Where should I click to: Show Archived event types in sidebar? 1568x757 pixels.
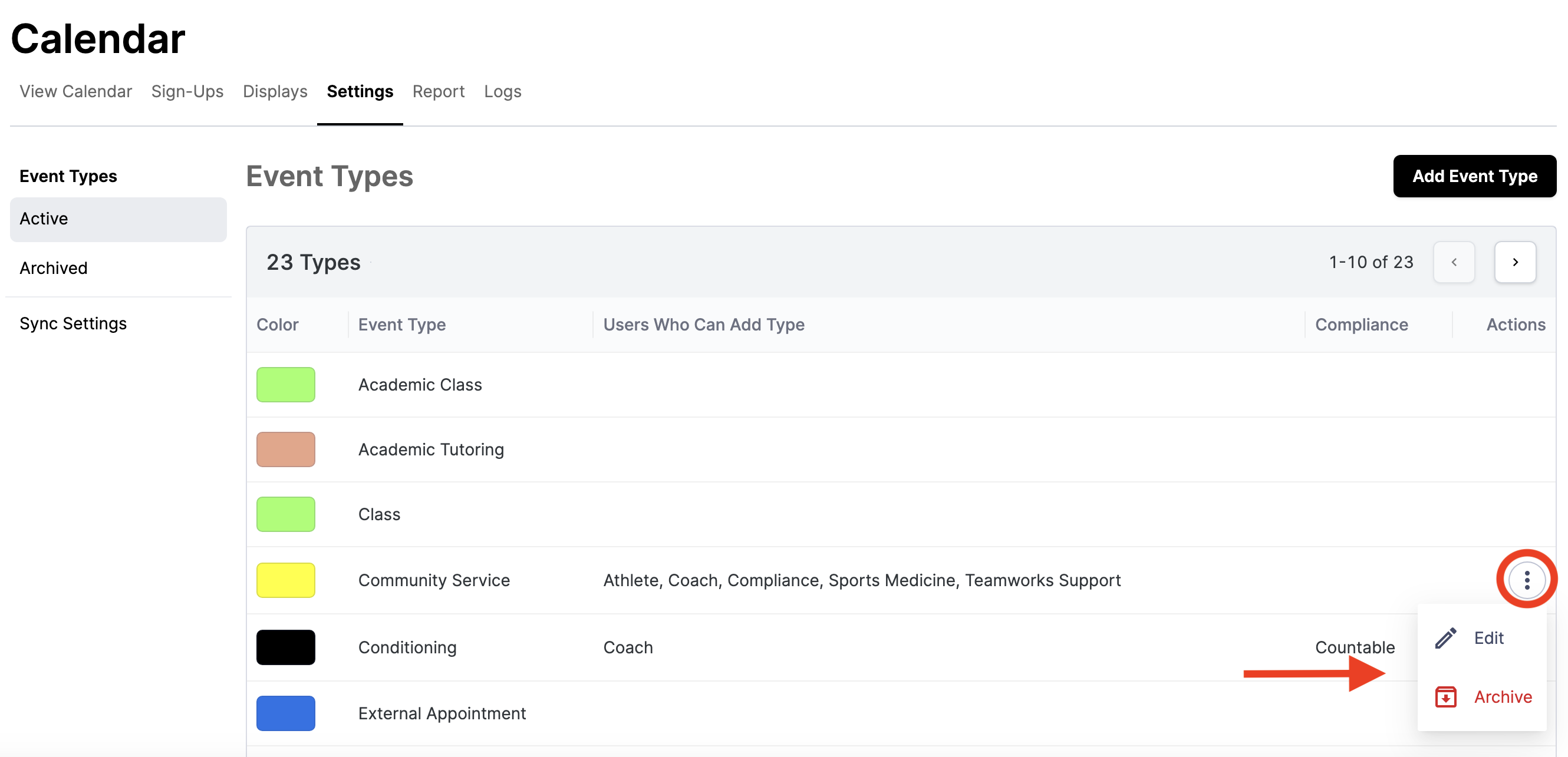pos(54,268)
